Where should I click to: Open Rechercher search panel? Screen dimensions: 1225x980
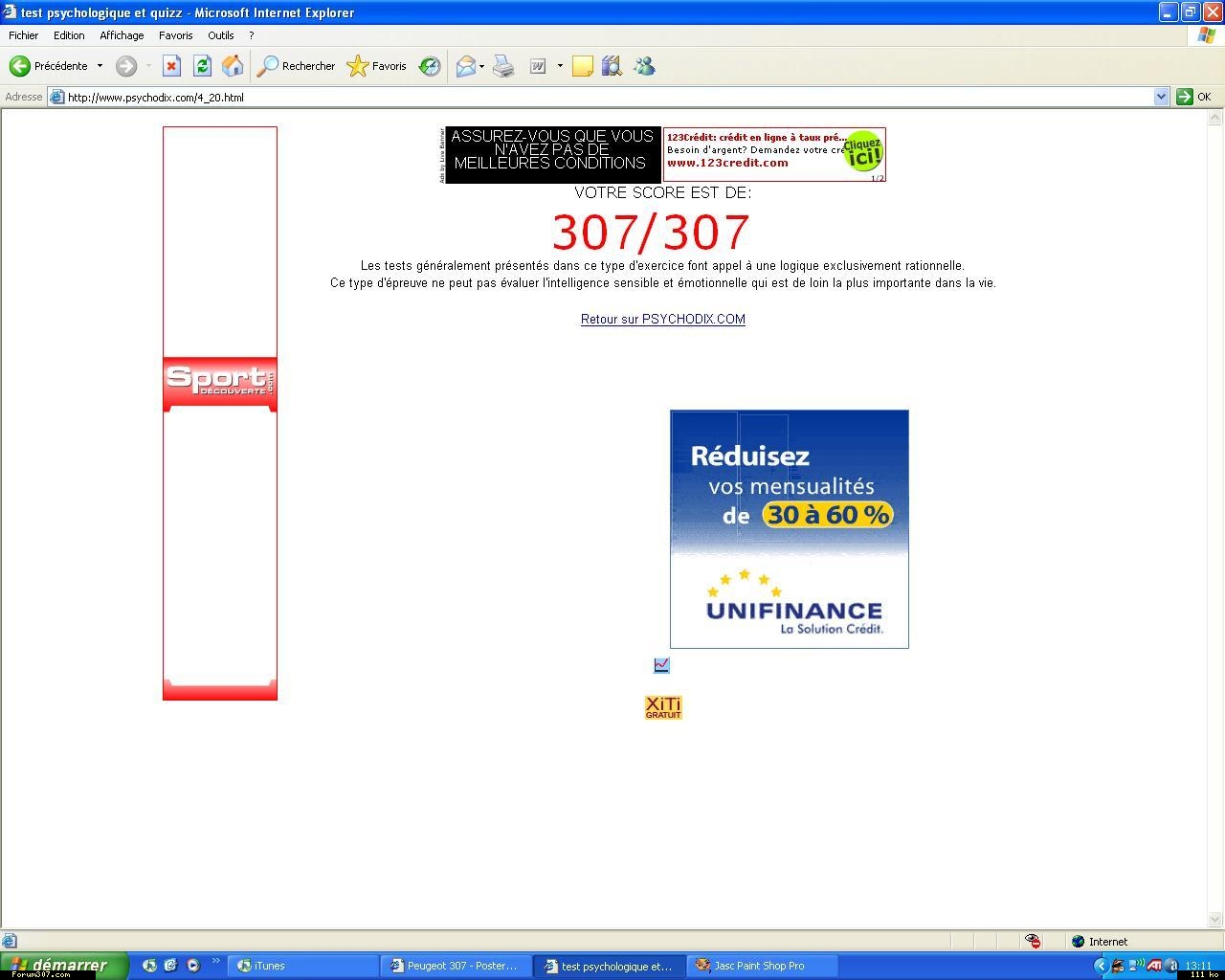click(297, 66)
